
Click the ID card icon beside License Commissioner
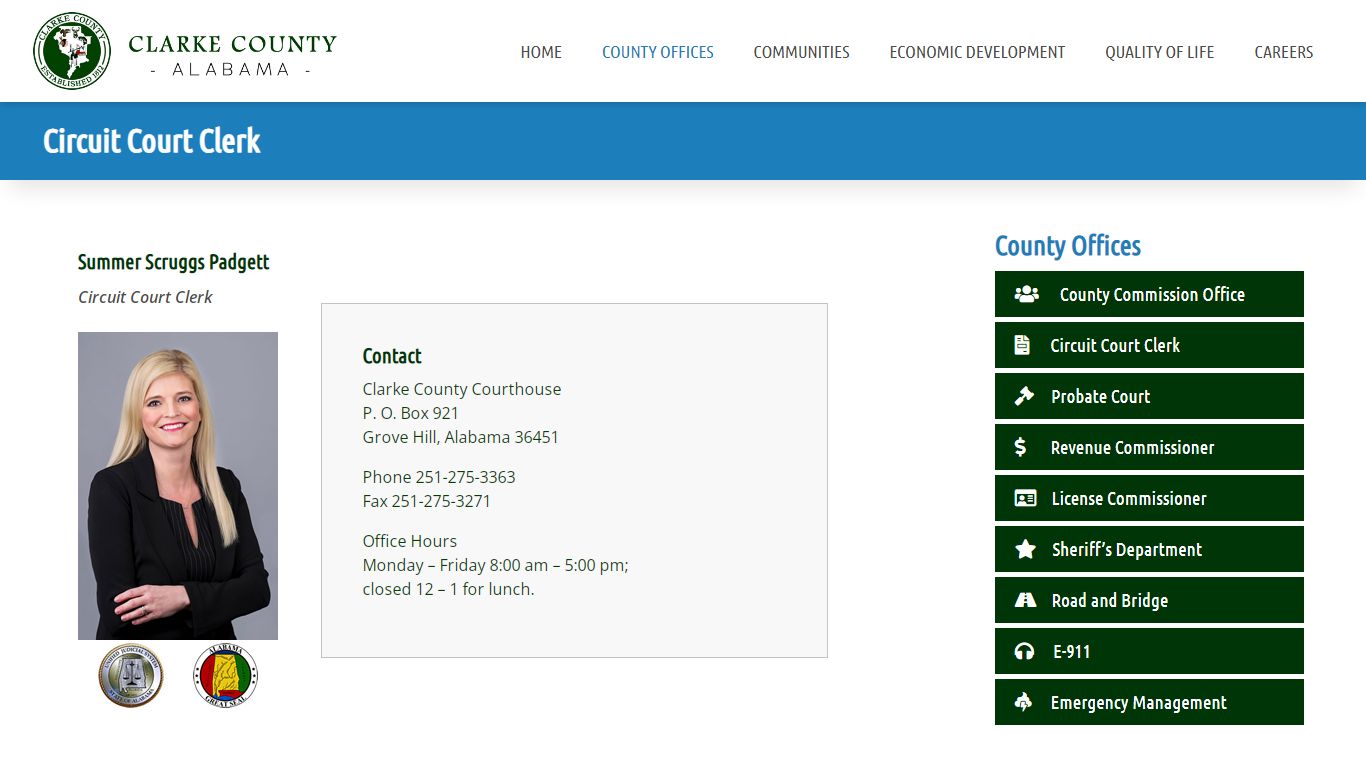click(1025, 498)
